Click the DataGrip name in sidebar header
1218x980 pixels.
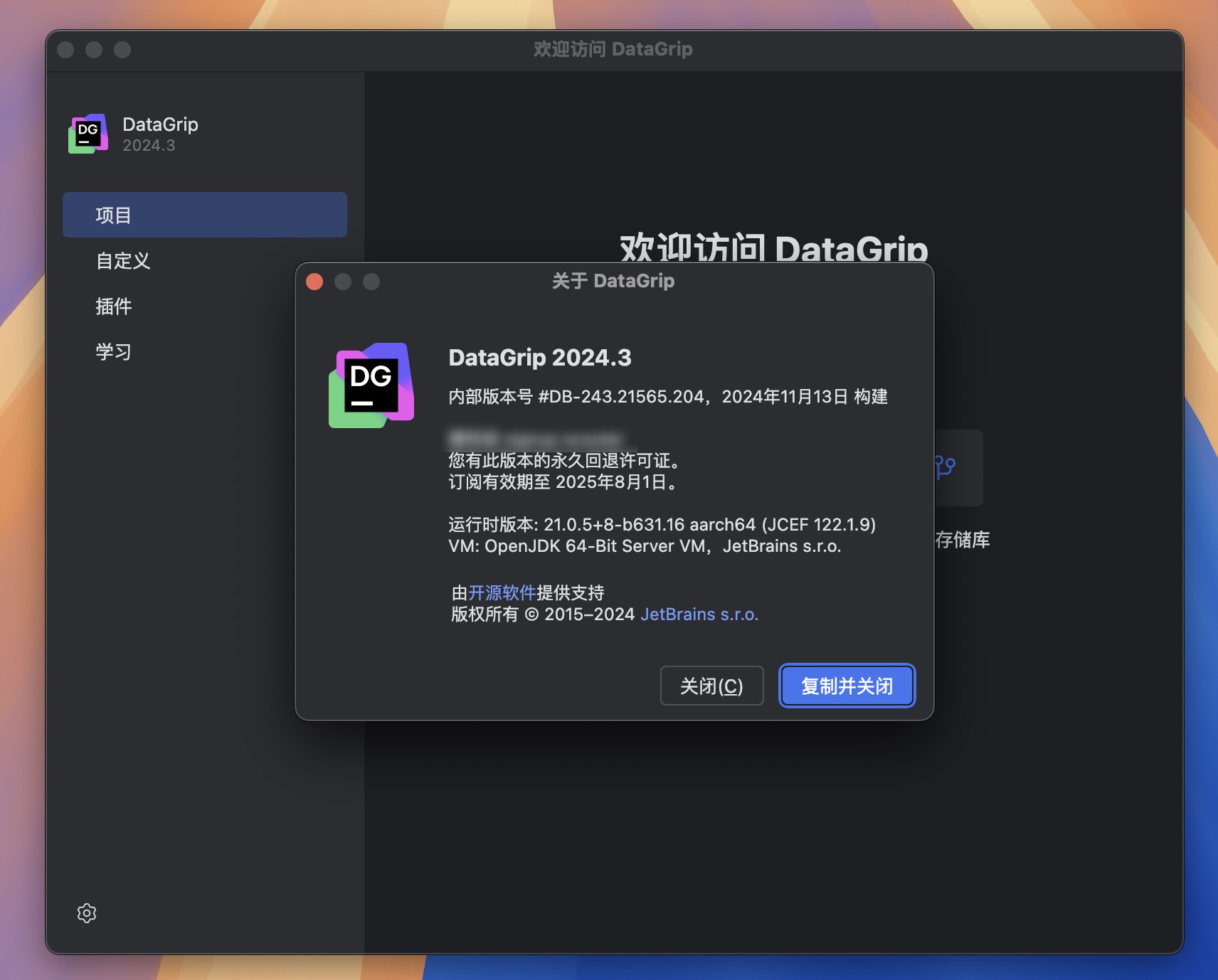click(161, 124)
